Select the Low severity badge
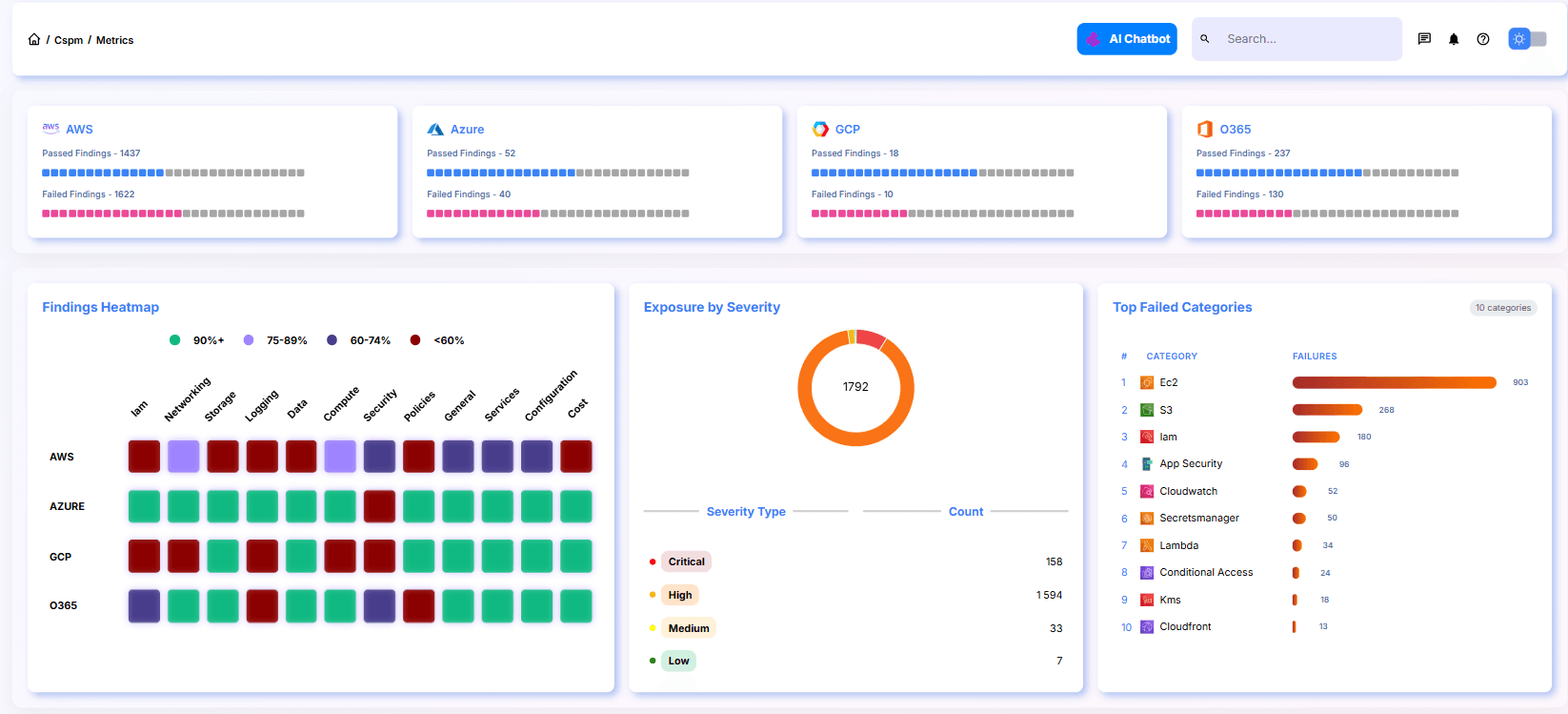Viewport: 1568px width, 714px height. pyautogui.click(x=678, y=661)
